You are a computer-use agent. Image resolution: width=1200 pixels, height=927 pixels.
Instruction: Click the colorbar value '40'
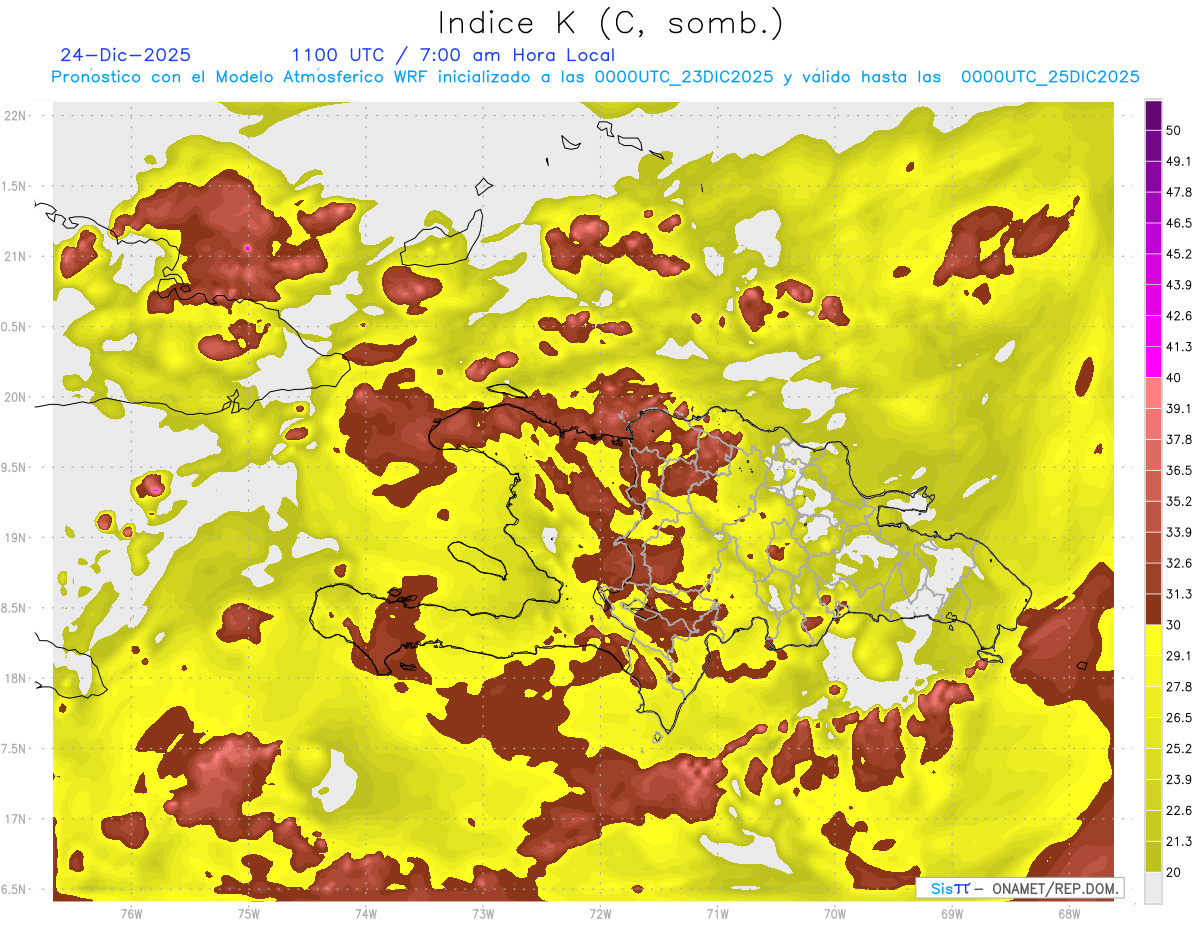pyautogui.click(x=1175, y=378)
